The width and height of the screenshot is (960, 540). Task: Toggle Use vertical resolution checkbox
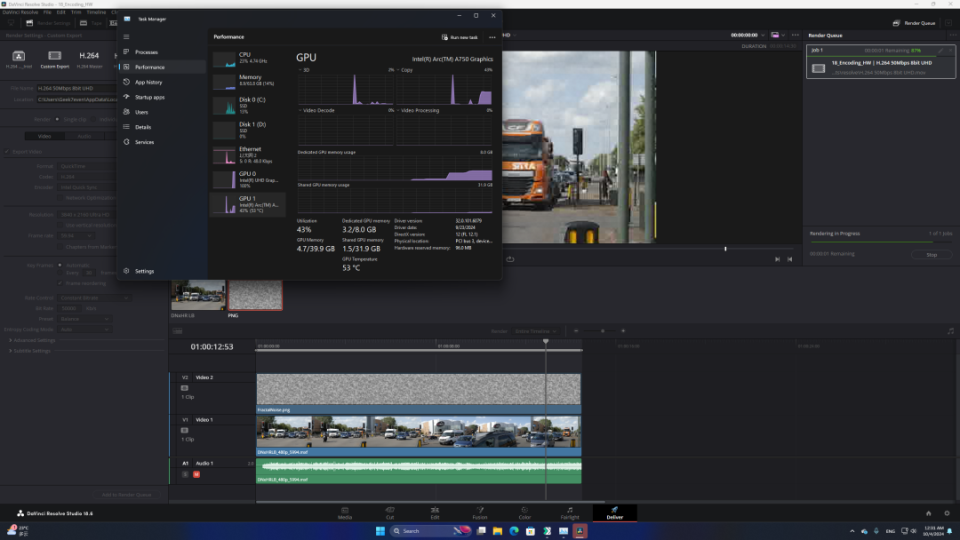tap(61, 225)
